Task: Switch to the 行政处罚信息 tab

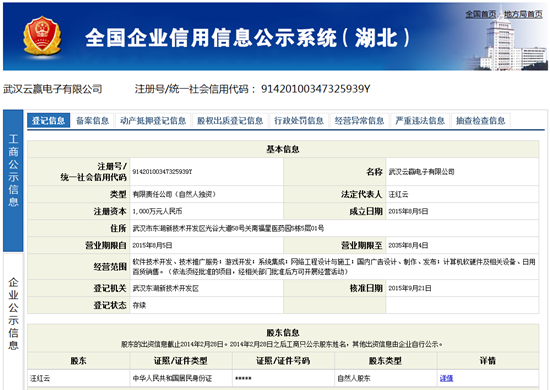Action: [299, 121]
